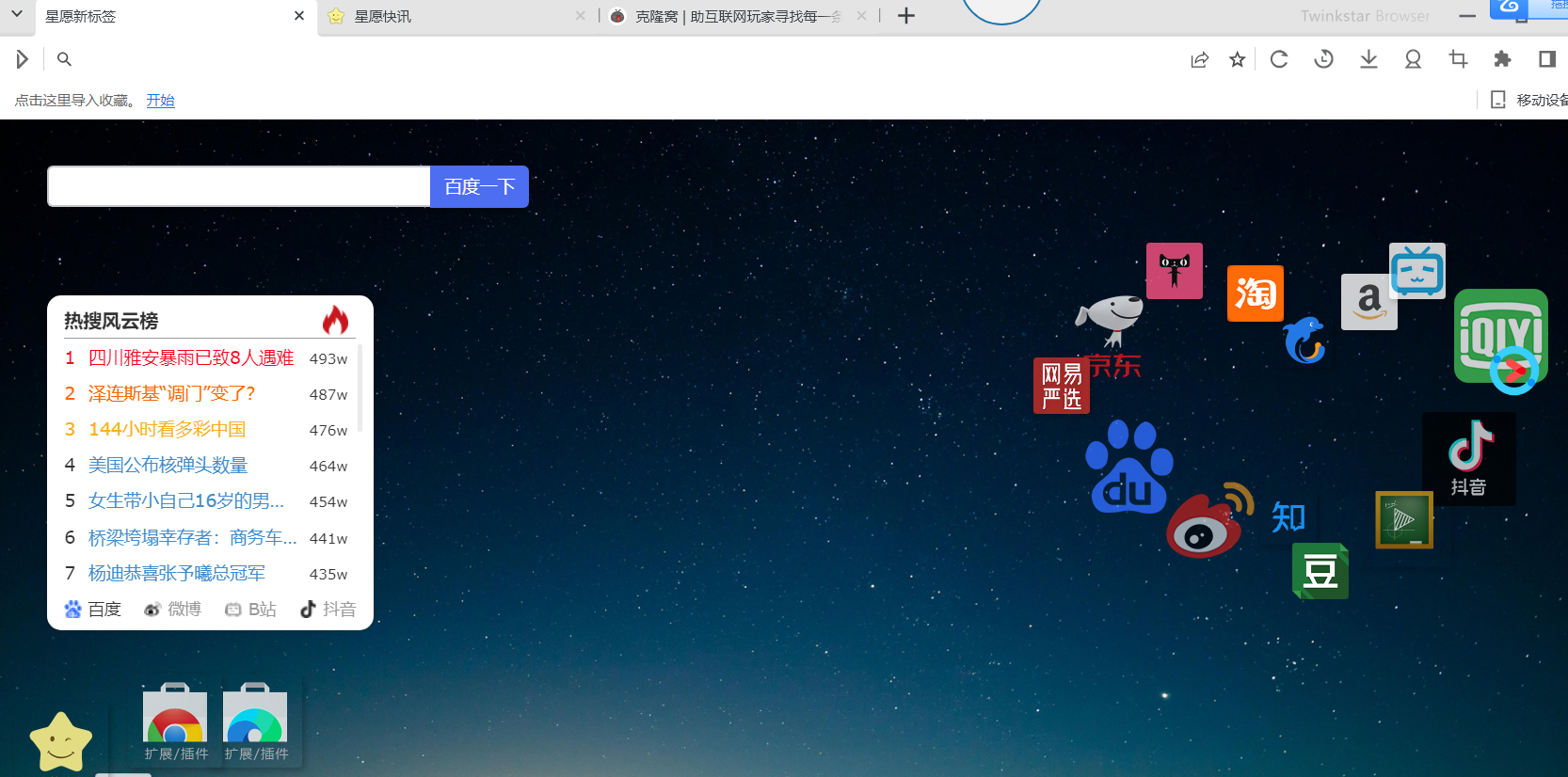Image resolution: width=1568 pixels, height=777 pixels.
Task: Open a new tab with the plus button
Action: pyautogui.click(x=906, y=16)
